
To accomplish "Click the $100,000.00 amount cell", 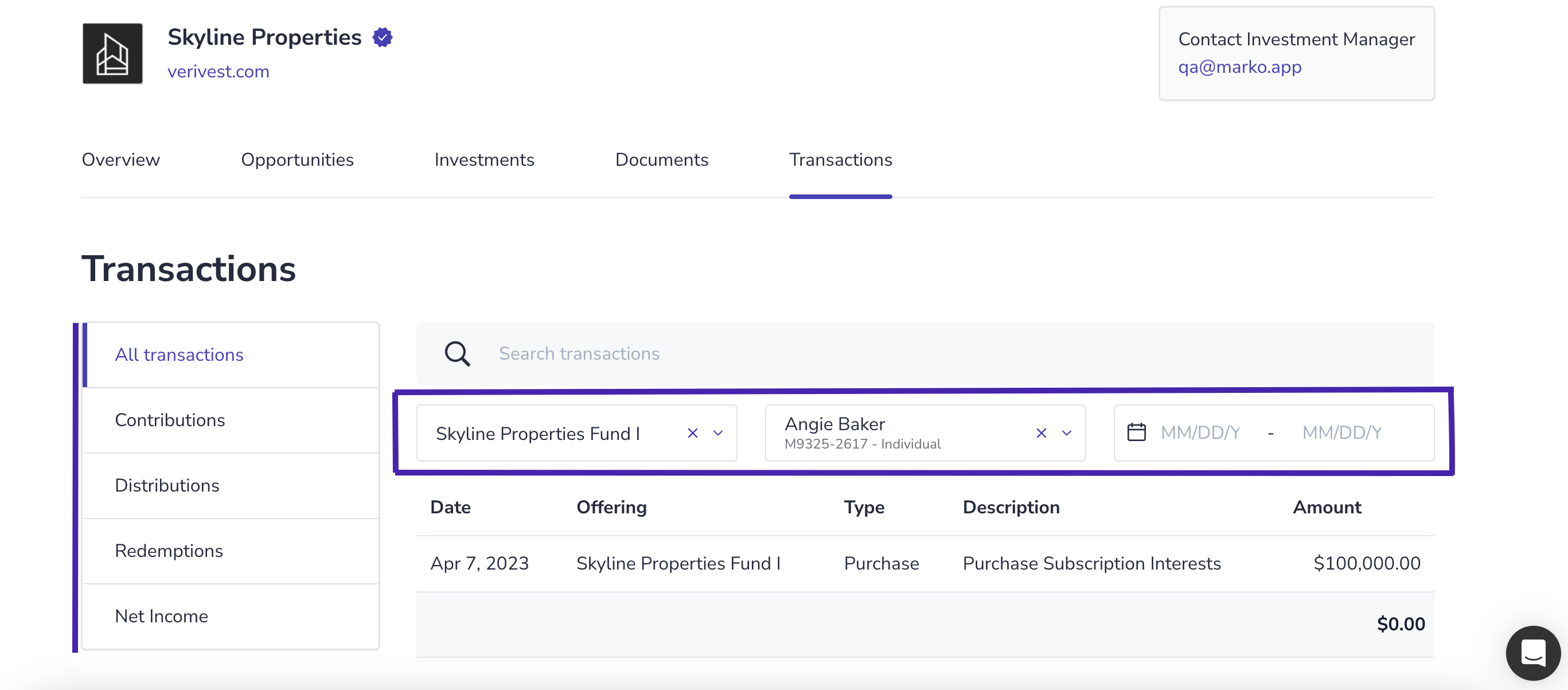I will point(1367,563).
